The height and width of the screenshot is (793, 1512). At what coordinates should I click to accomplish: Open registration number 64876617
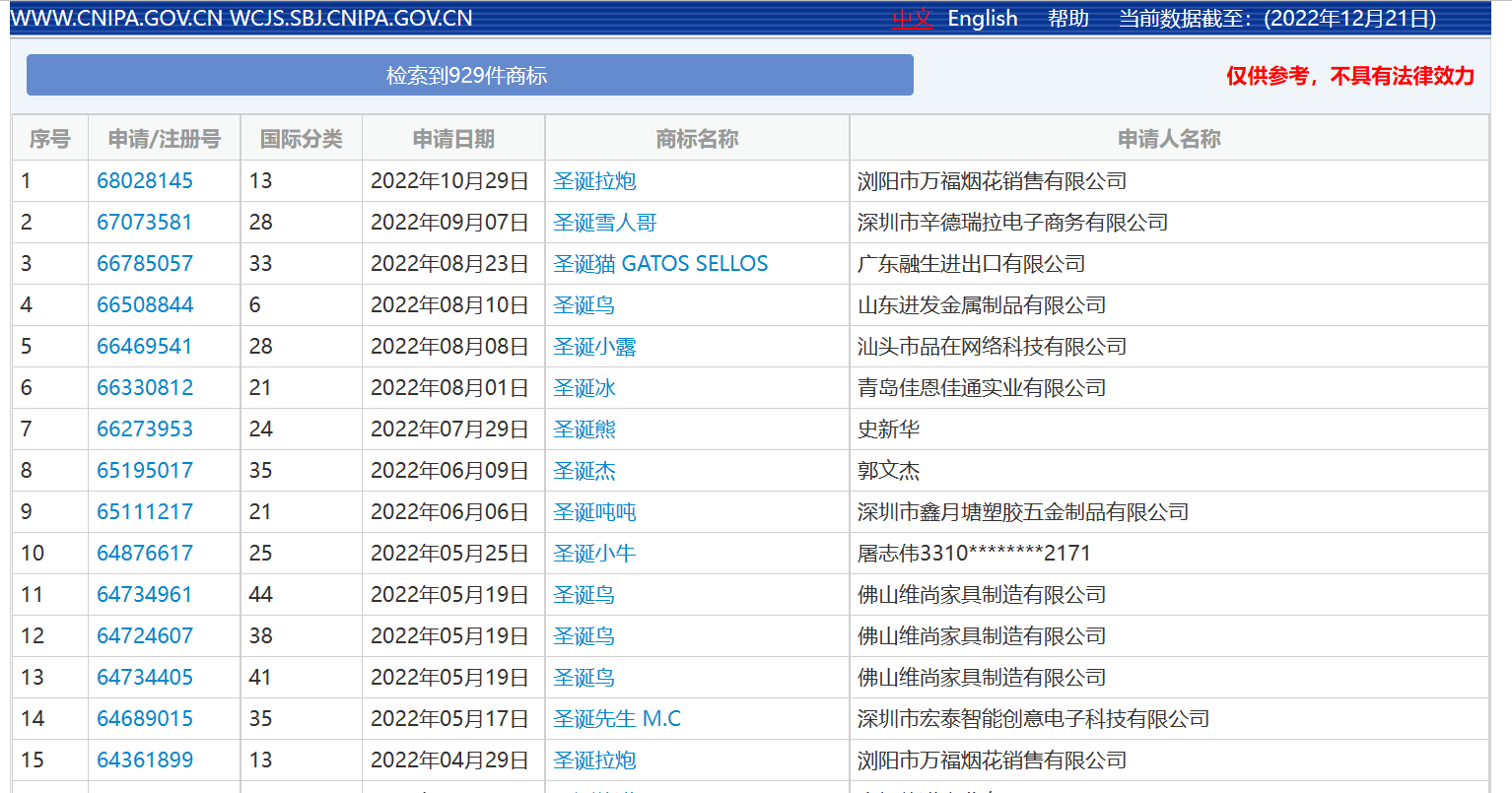pos(145,554)
